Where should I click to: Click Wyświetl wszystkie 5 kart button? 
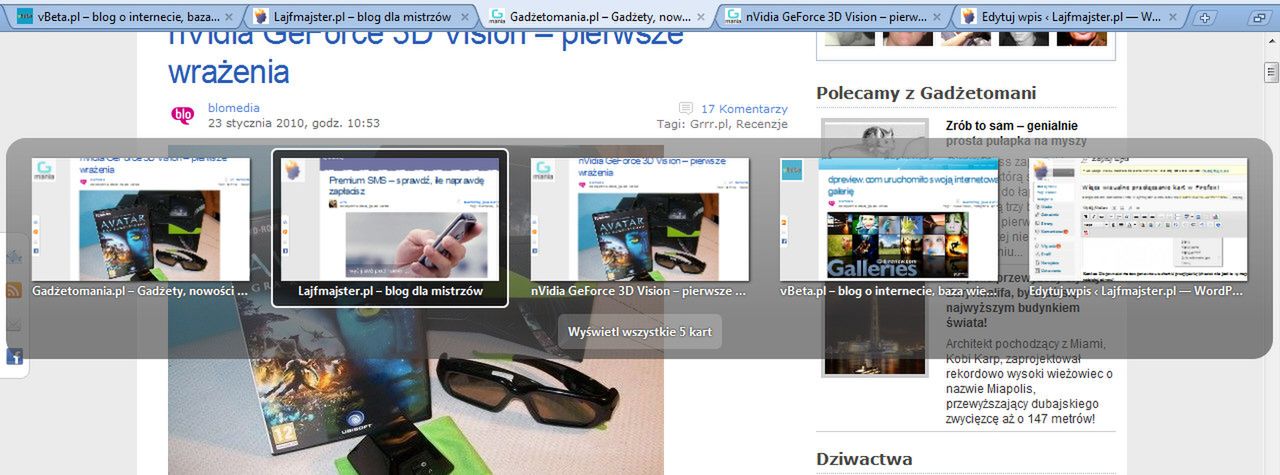(x=640, y=332)
